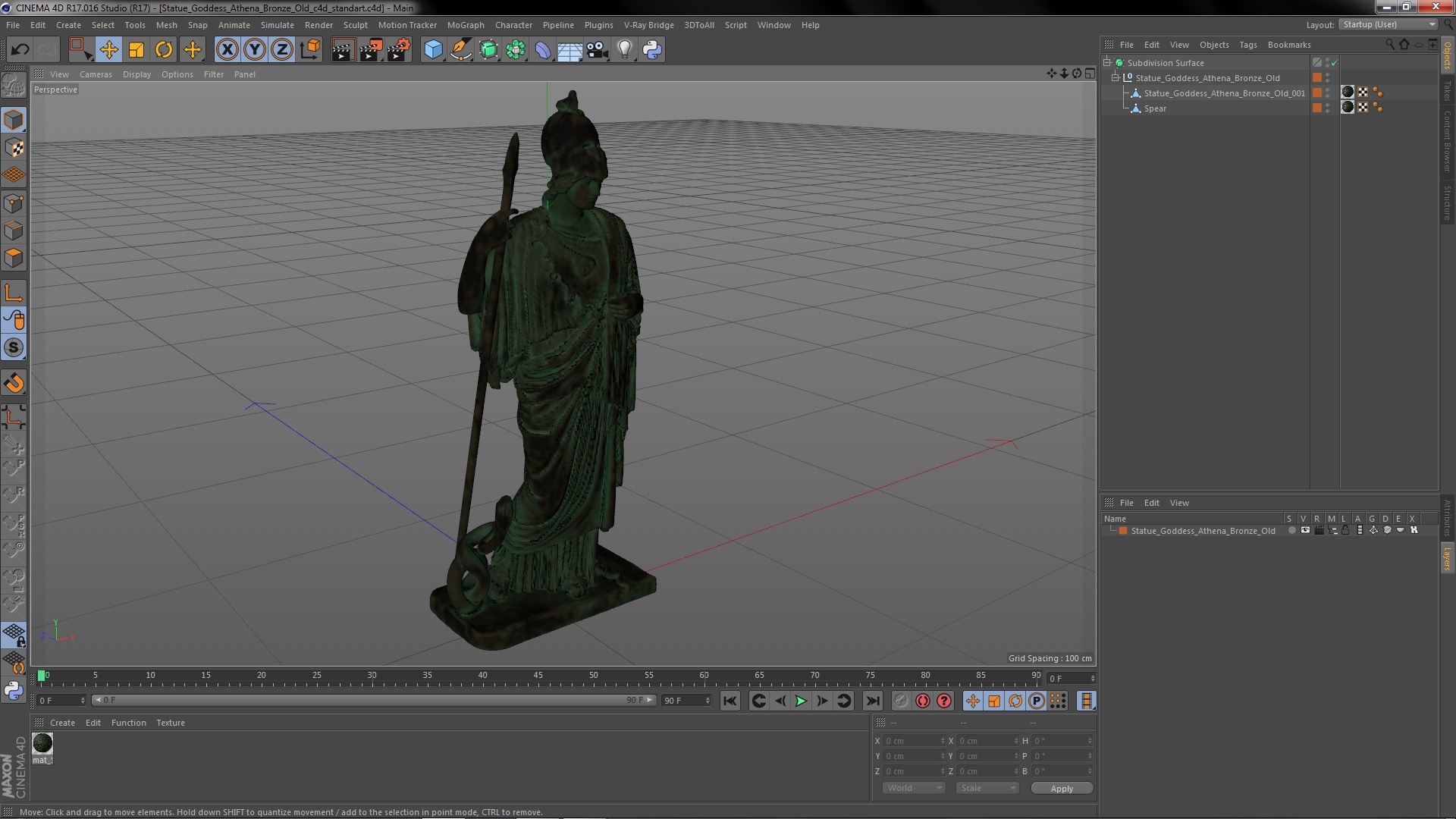The height and width of the screenshot is (819, 1456).
Task: Click the Scale tool icon
Action: (x=136, y=50)
